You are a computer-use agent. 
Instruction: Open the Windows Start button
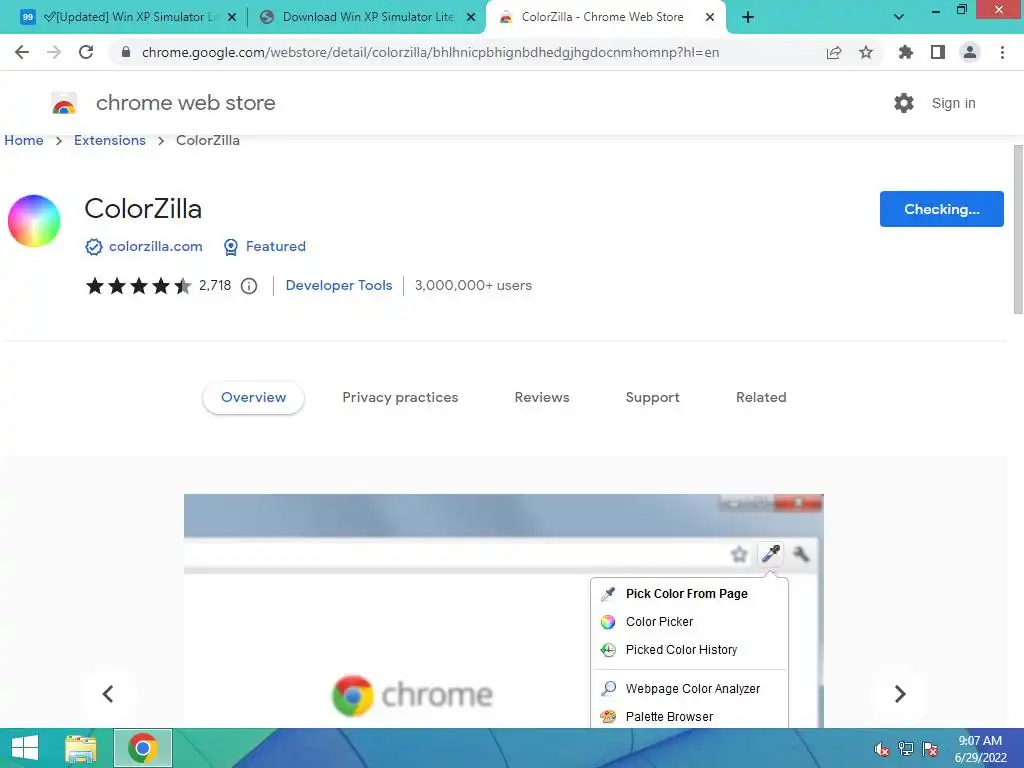point(25,748)
